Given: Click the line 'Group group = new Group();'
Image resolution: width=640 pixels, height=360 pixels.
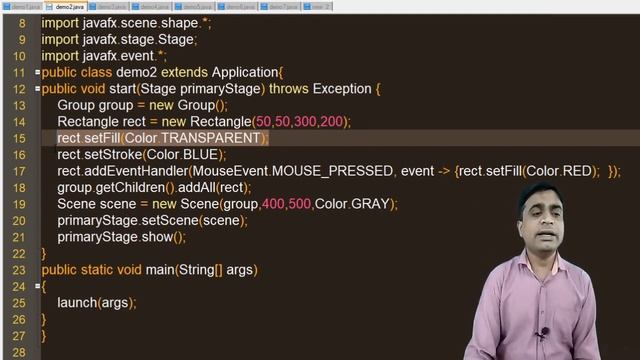Looking at the screenshot, I should coord(142,105).
